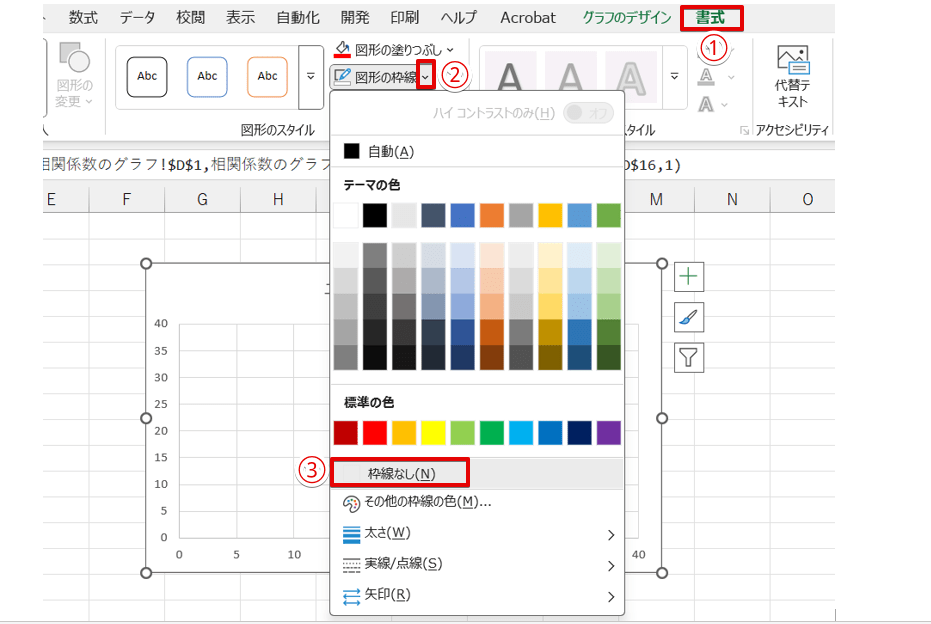The width and height of the screenshot is (931, 624).
Task: Open the chart elements plus icon
Action: pyautogui.click(x=688, y=277)
